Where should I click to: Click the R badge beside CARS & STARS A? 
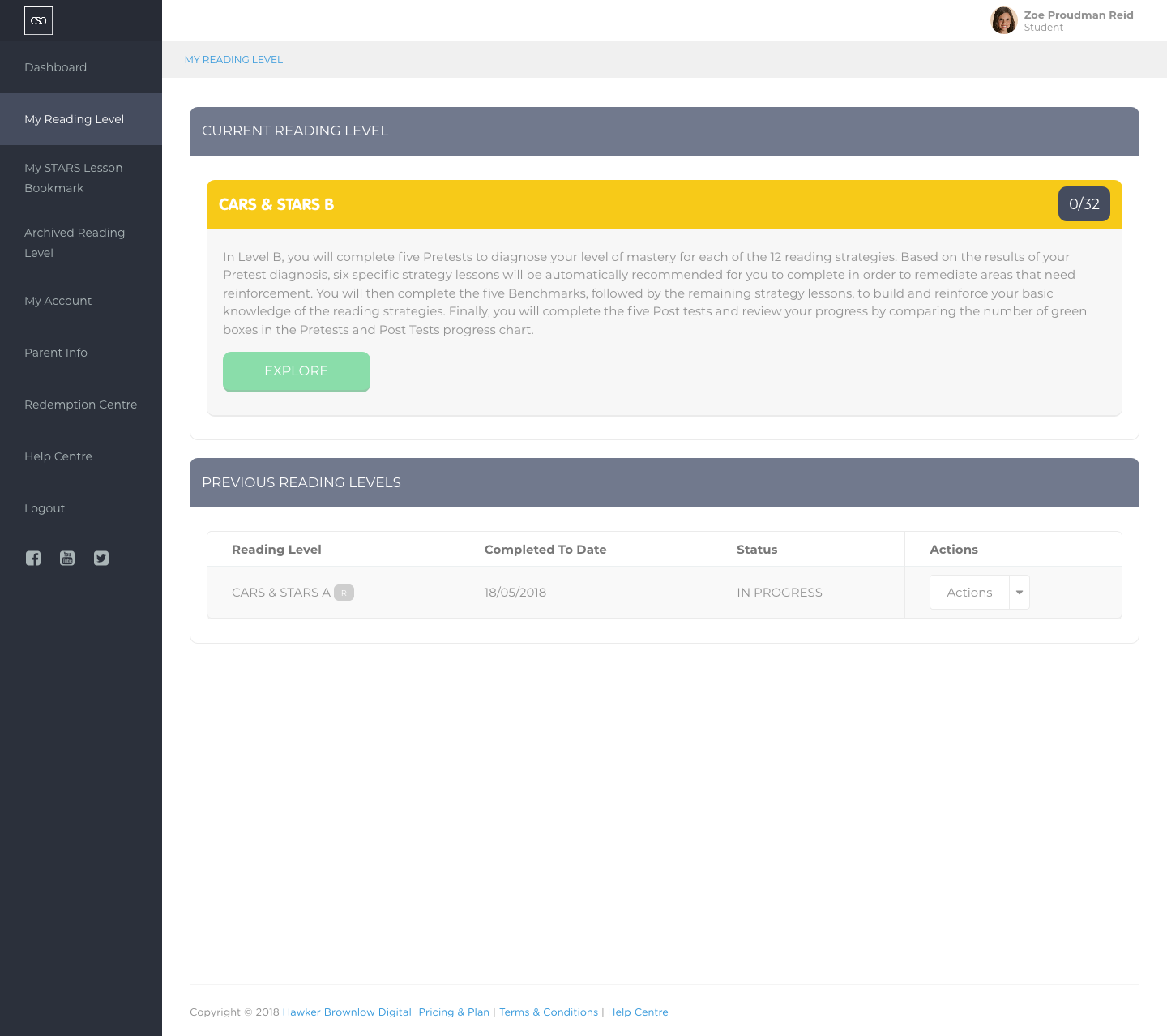coord(344,593)
